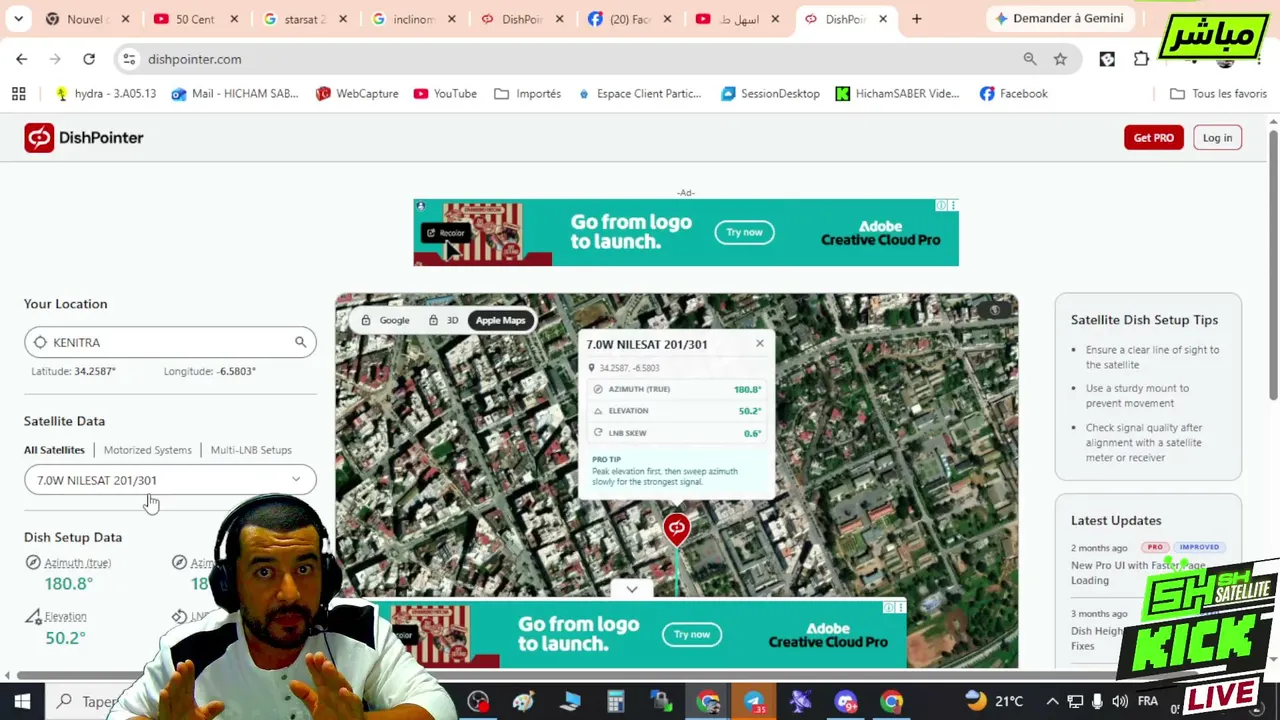Click the LNB Skew 0.6° row in popup
Screen dimensions: 1280x720
[x=676, y=433]
